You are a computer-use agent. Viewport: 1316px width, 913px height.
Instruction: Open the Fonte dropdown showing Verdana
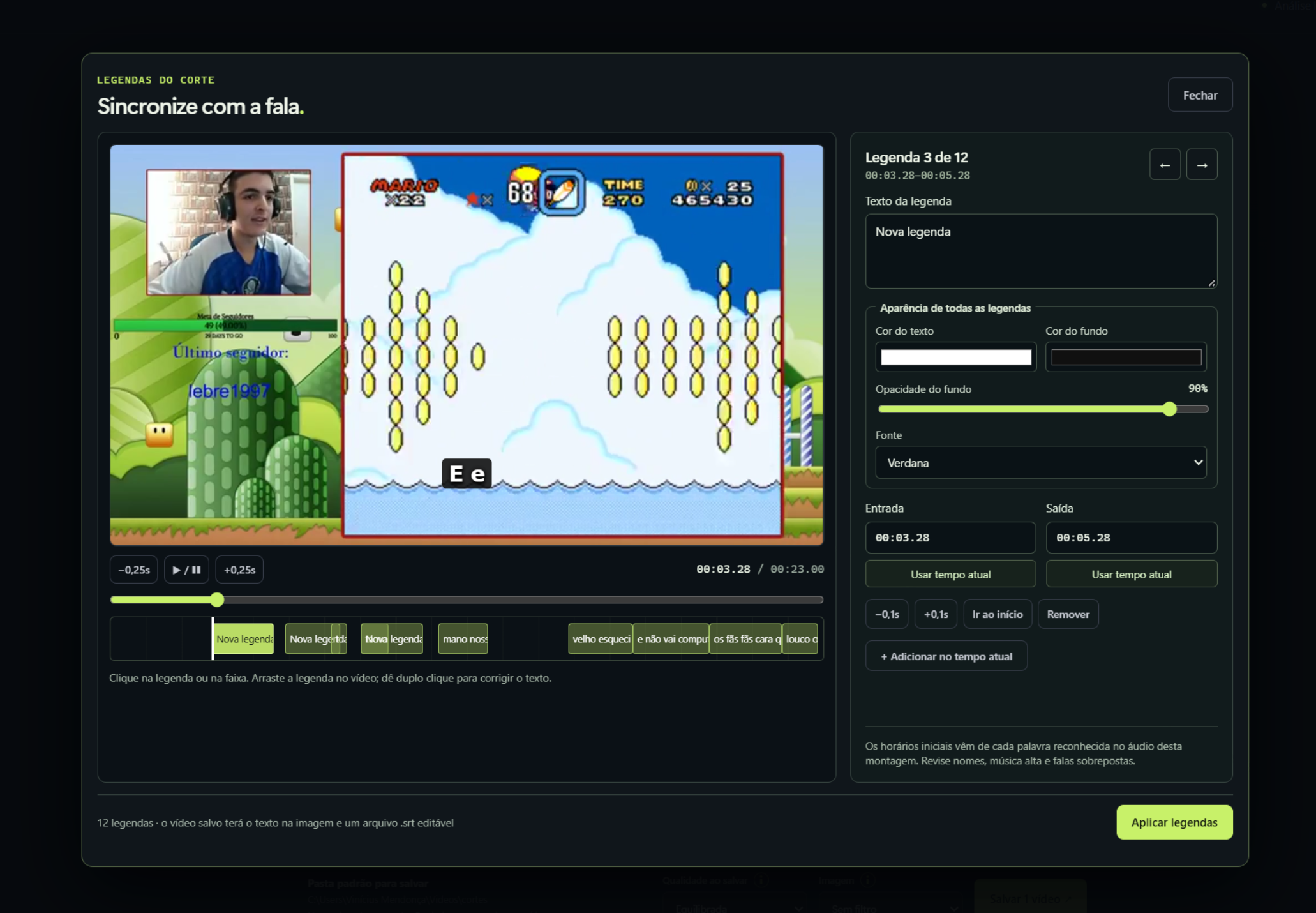coord(1041,462)
